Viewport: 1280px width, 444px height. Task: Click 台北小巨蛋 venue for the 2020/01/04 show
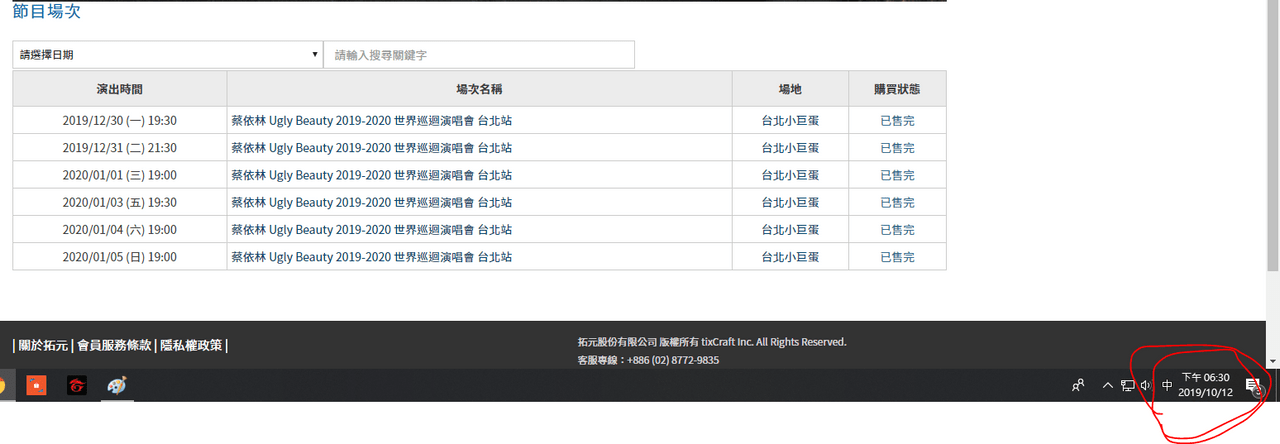pyautogui.click(x=790, y=229)
